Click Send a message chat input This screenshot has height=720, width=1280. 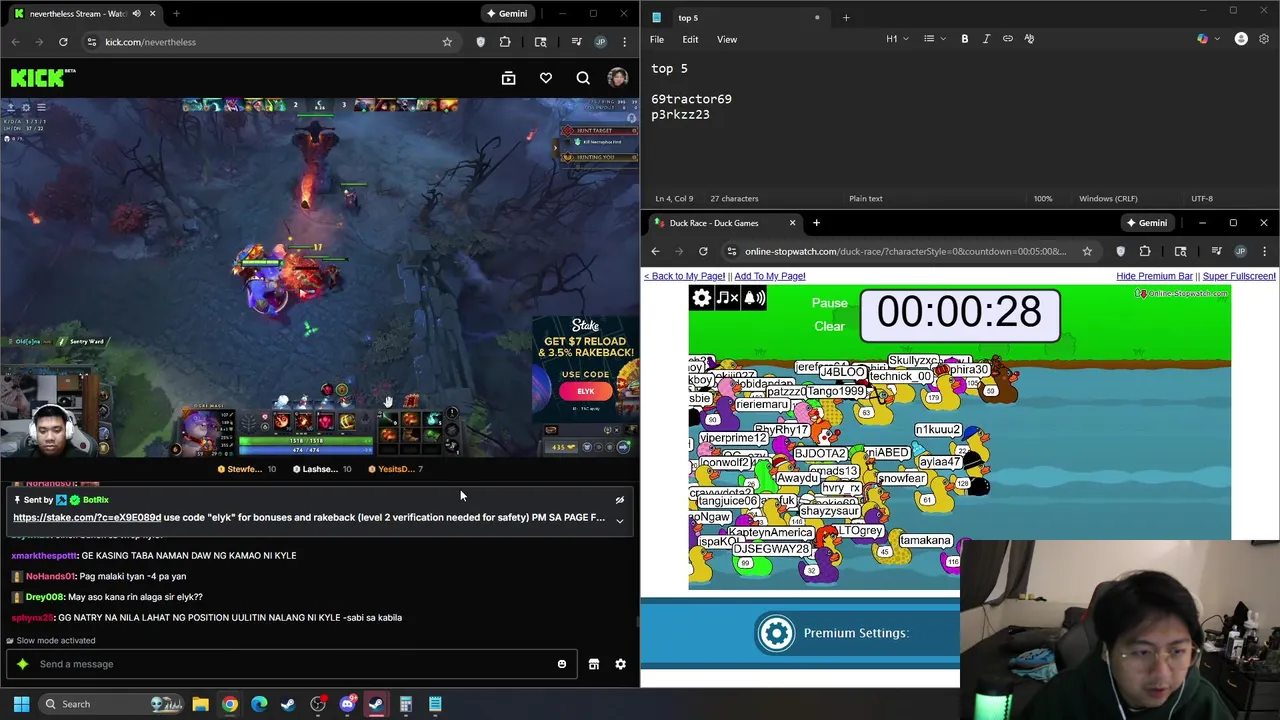click(292, 664)
